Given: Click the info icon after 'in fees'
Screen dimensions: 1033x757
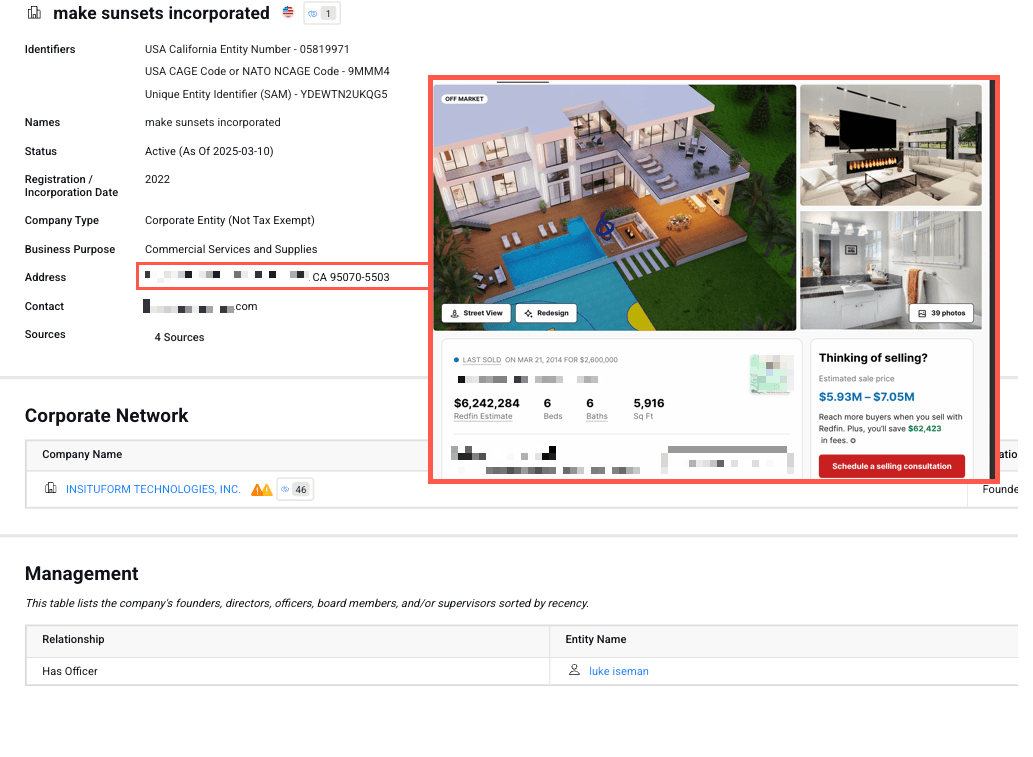Looking at the screenshot, I should click(x=852, y=440).
